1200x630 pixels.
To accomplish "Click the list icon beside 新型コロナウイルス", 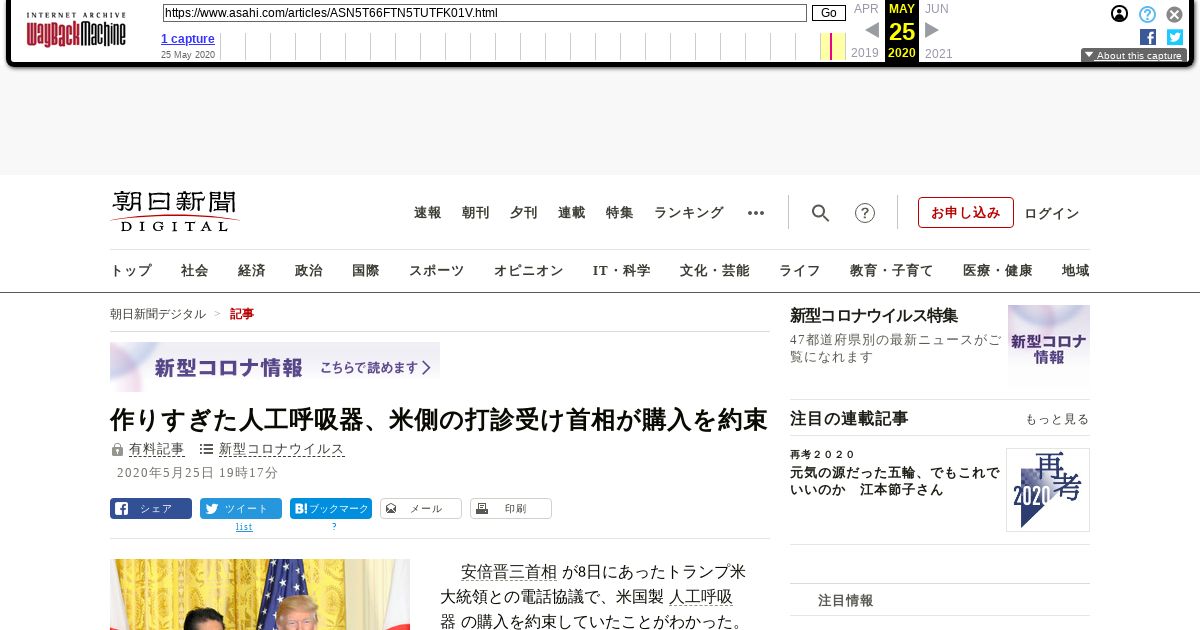I will [x=206, y=450].
